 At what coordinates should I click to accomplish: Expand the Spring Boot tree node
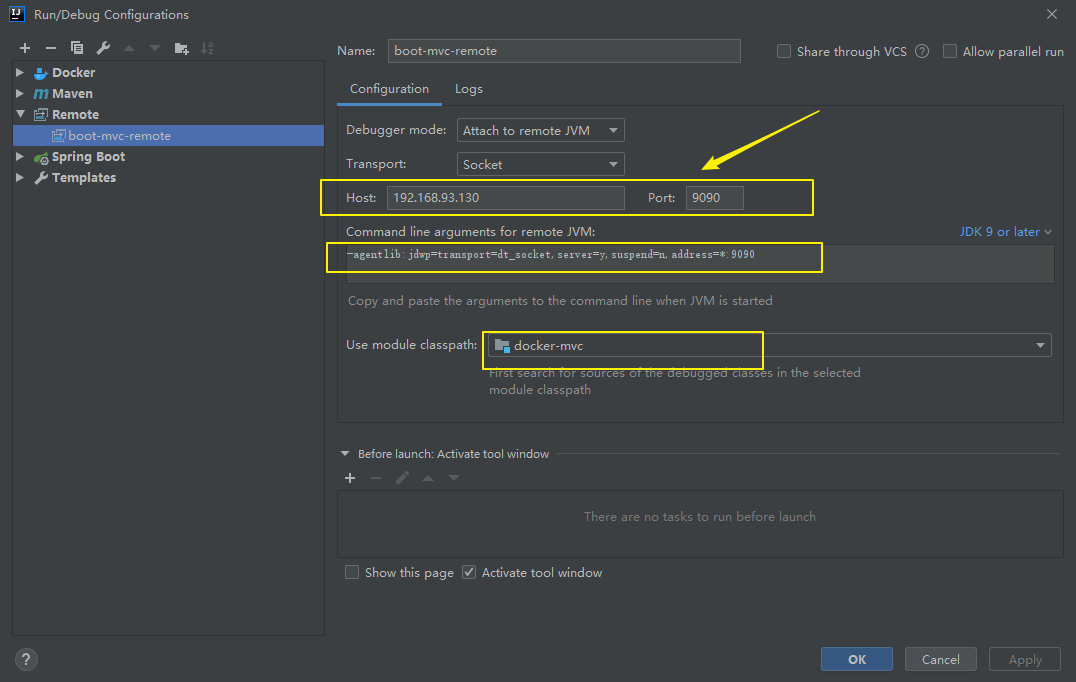point(20,156)
